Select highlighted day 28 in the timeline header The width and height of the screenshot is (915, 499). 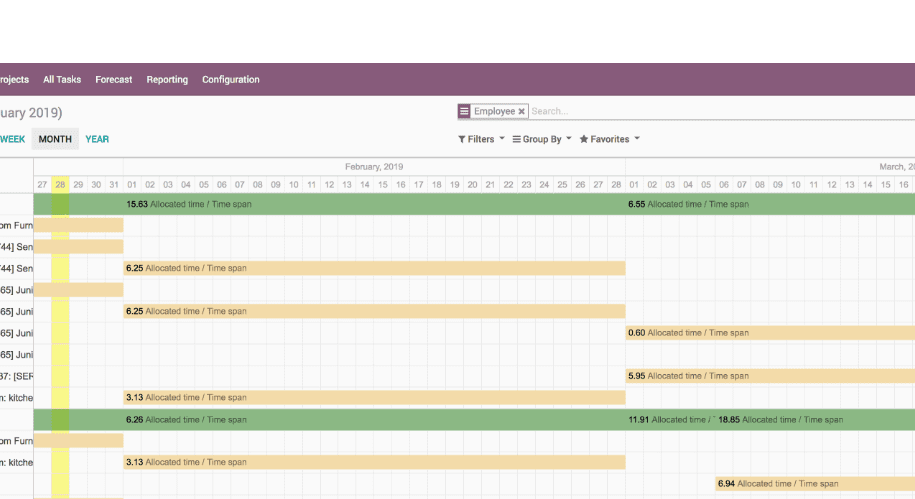point(60,184)
